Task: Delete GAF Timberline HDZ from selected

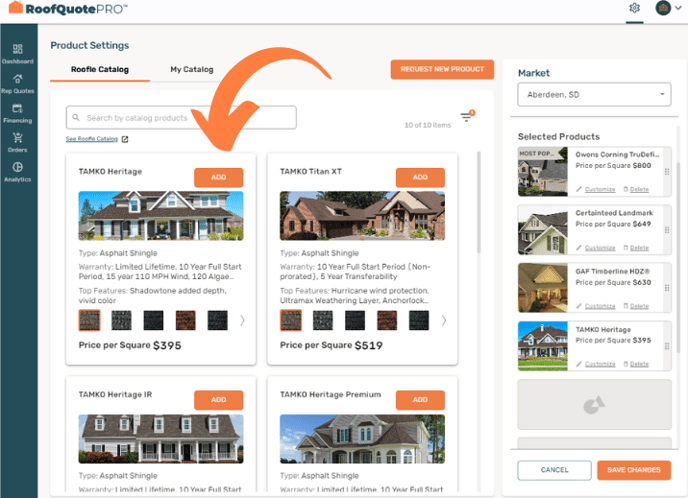Action: click(x=636, y=306)
